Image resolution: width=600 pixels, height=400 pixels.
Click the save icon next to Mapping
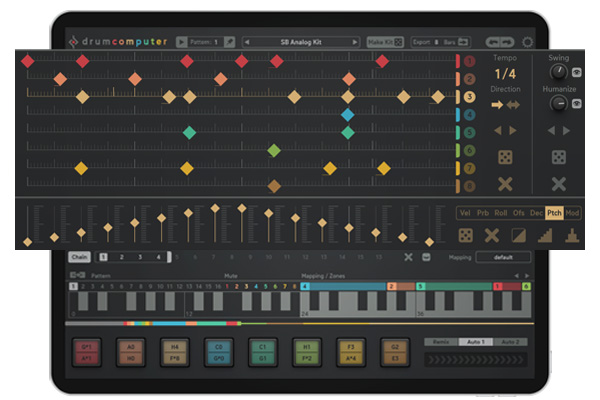426,257
